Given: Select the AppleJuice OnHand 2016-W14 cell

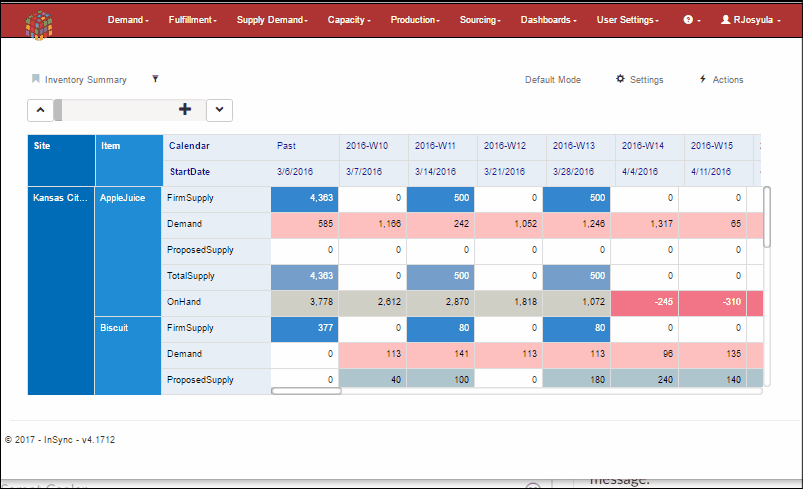Looking at the screenshot, I should [649, 302].
